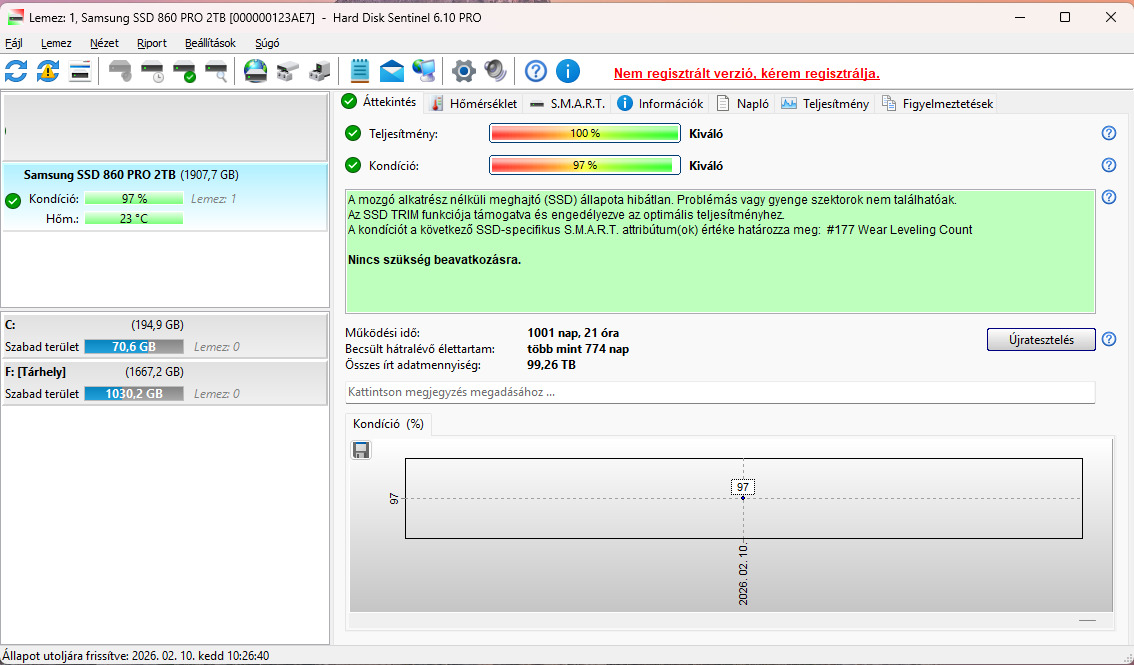Click the Újratesztelés button

pyautogui.click(x=1041, y=340)
